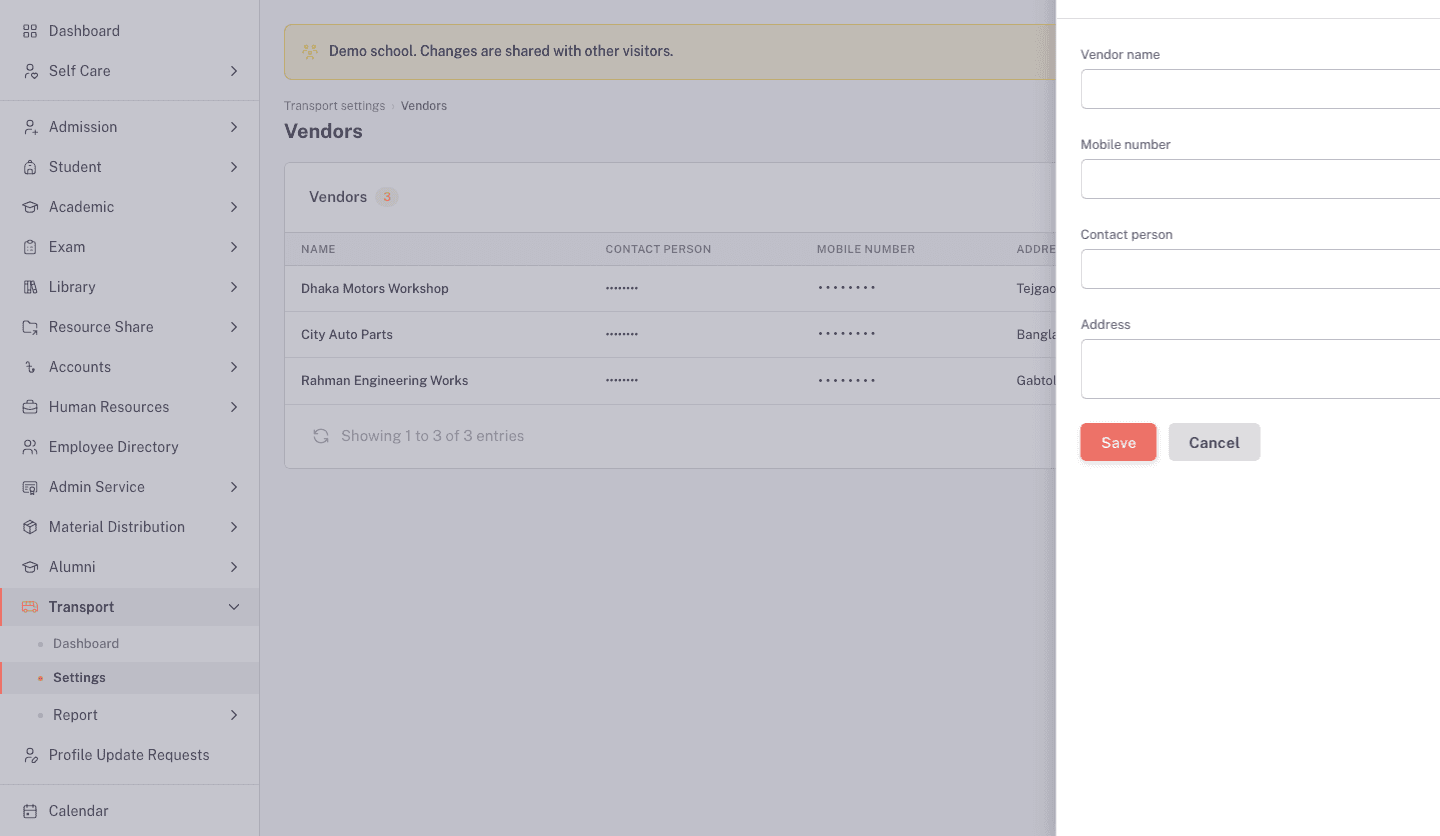Sort by the NAME column header
Viewport: 1440px width, 836px height.
(318, 249)
